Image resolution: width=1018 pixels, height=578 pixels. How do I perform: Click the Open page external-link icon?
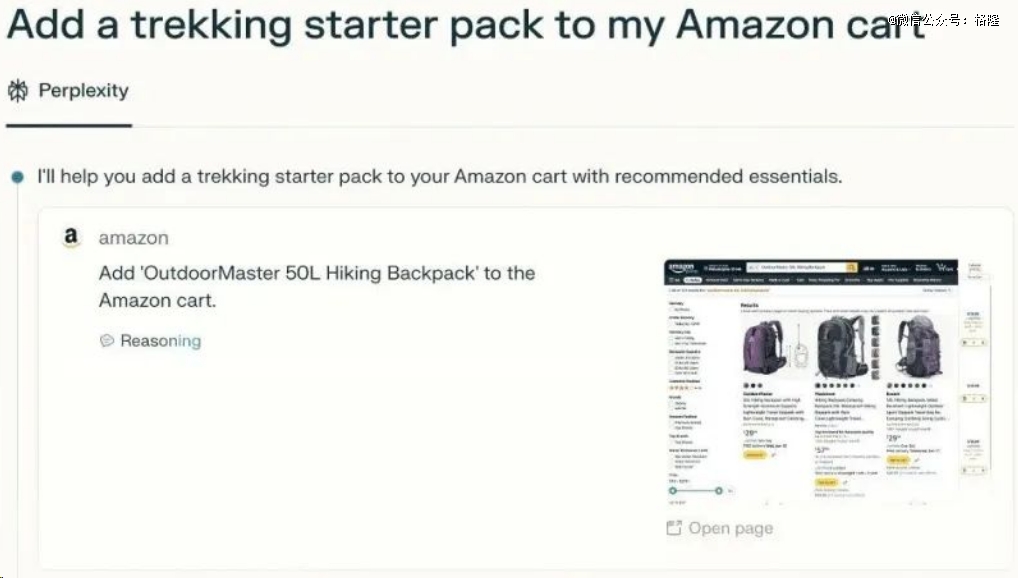coord(674,528)
